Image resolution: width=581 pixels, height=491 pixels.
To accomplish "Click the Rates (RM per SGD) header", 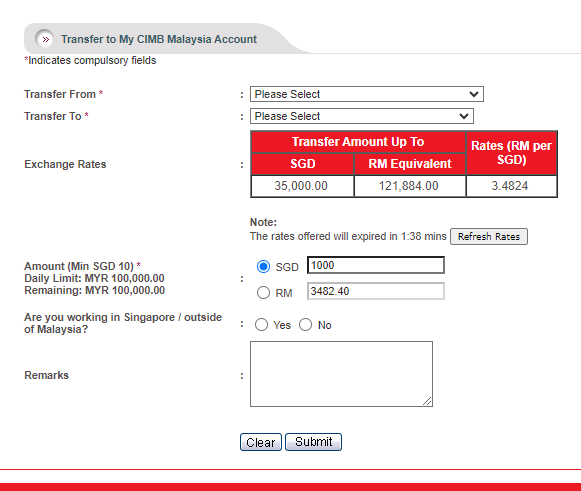I will [511, 153].
